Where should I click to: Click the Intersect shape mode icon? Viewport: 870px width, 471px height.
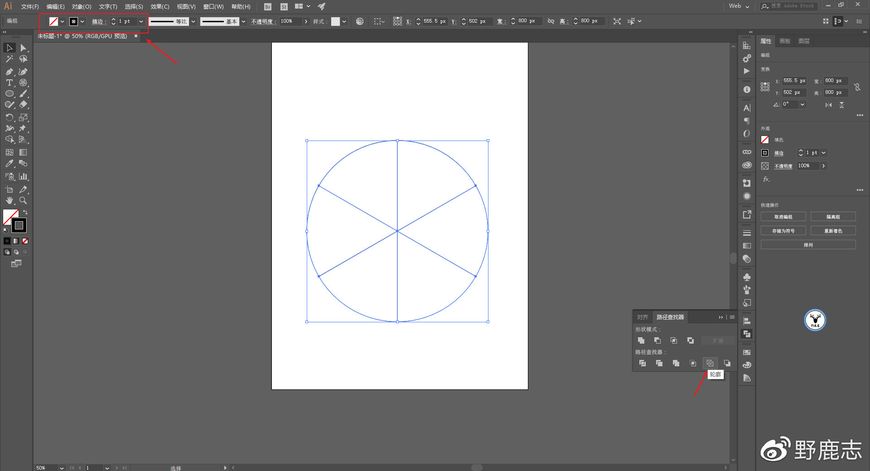pos(674,340)
